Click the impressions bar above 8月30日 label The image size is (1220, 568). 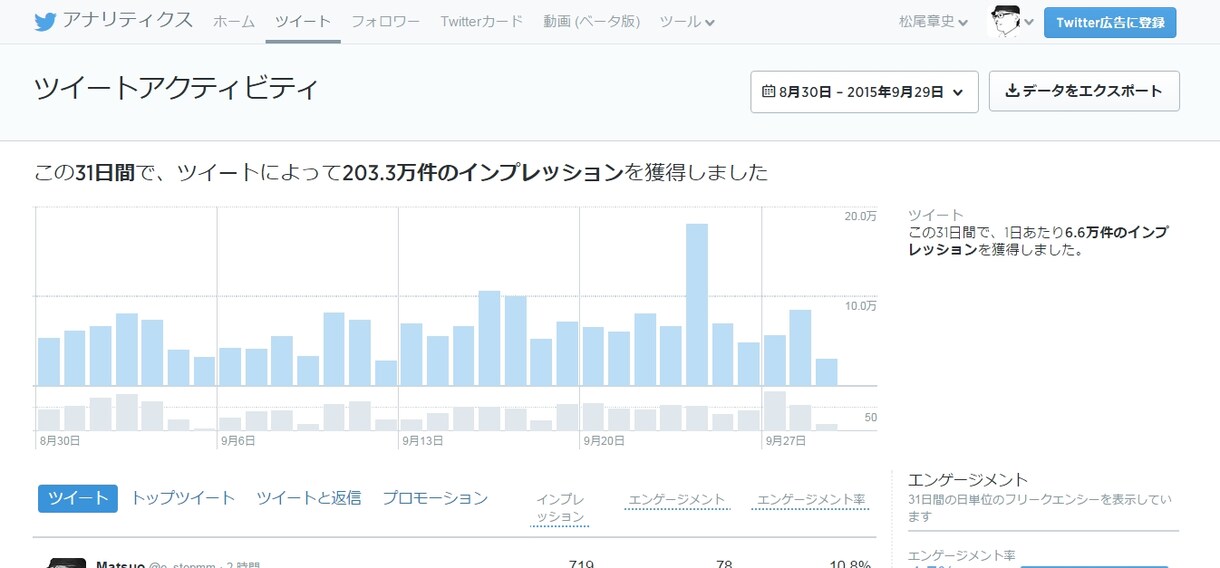(x=49, y=362)
